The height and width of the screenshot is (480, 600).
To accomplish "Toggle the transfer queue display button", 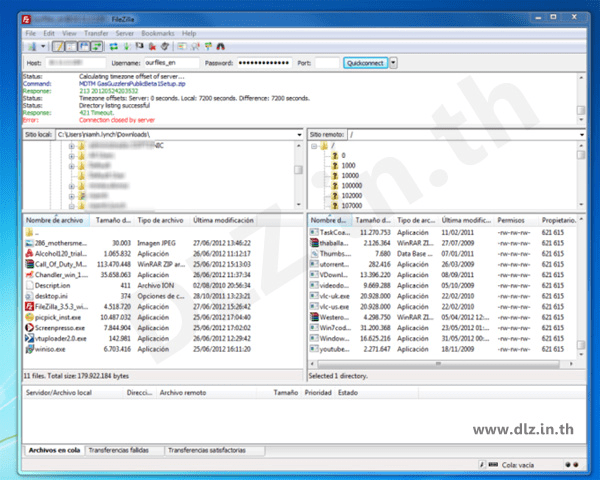I will 98,46.
